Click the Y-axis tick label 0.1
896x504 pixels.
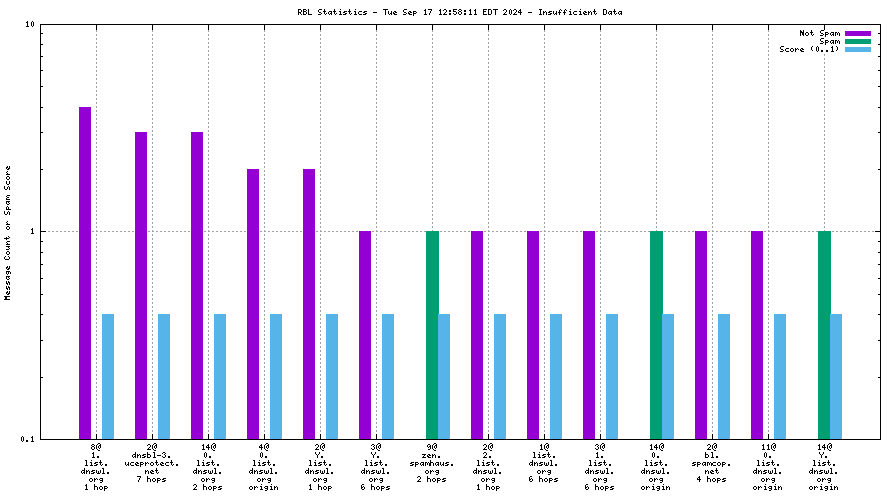[x=29, y=439]
